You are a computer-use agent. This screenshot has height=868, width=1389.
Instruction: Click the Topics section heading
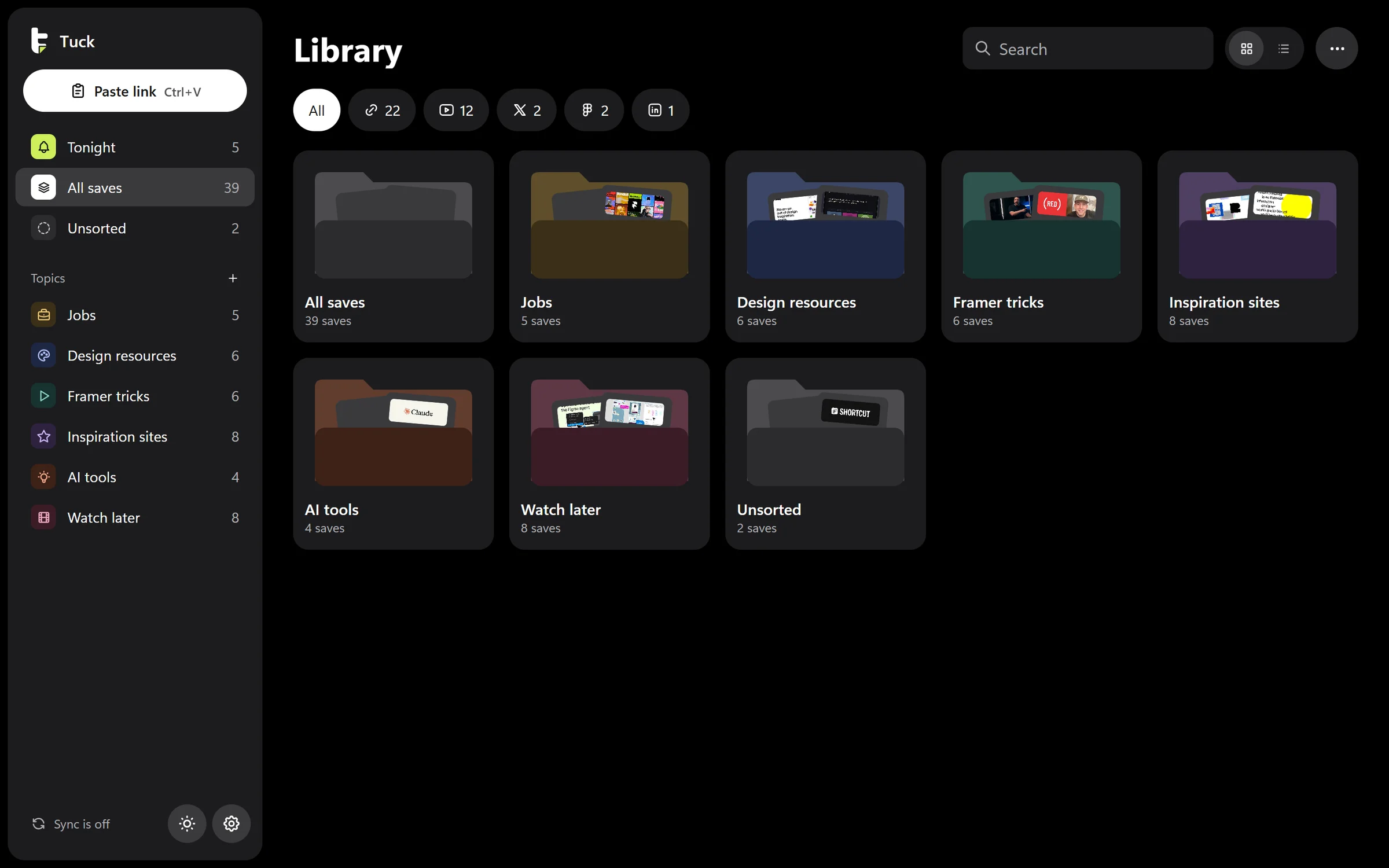point(47,278)
